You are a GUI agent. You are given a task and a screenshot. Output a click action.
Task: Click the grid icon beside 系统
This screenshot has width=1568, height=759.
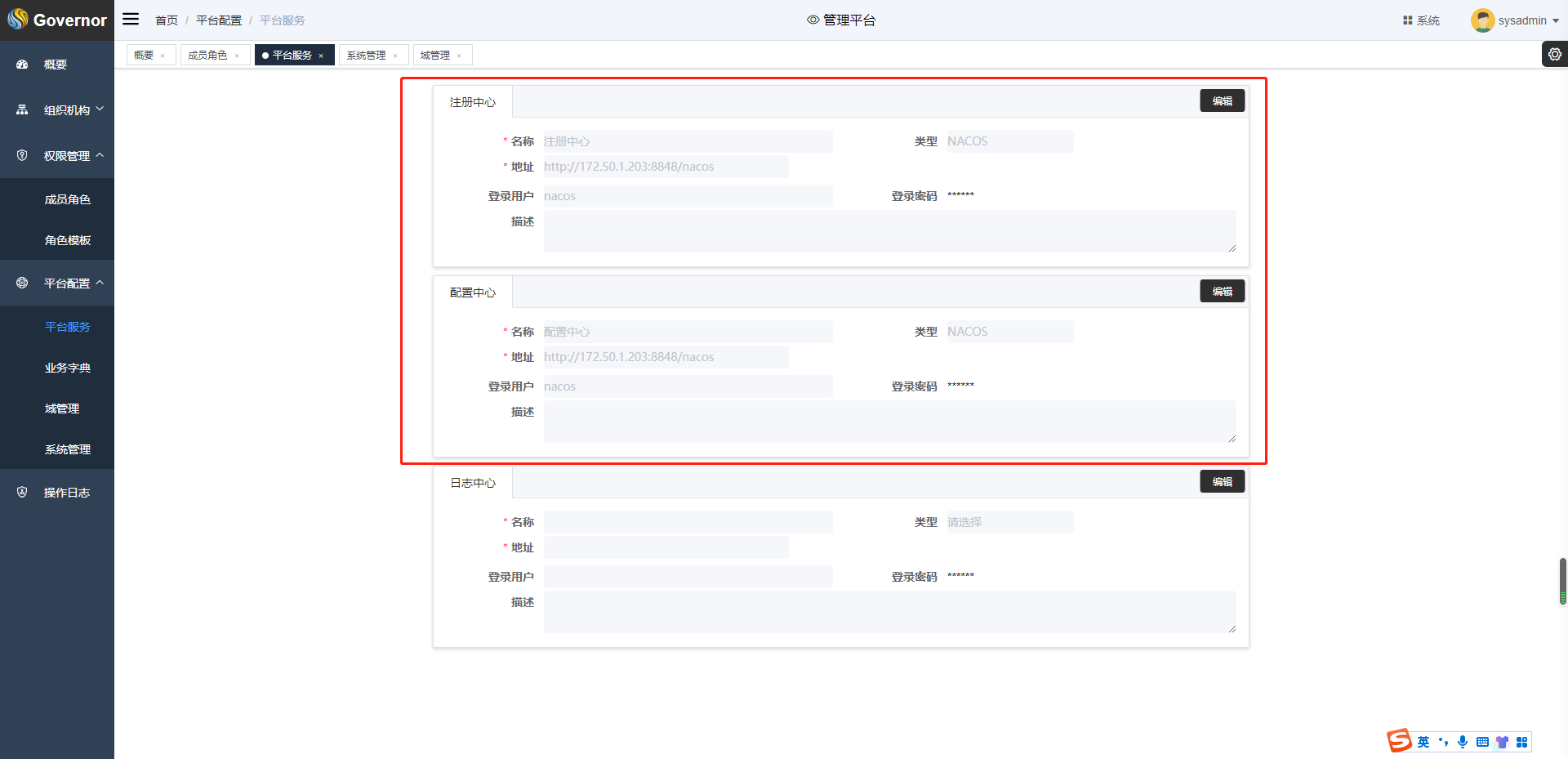(1408, 20)
